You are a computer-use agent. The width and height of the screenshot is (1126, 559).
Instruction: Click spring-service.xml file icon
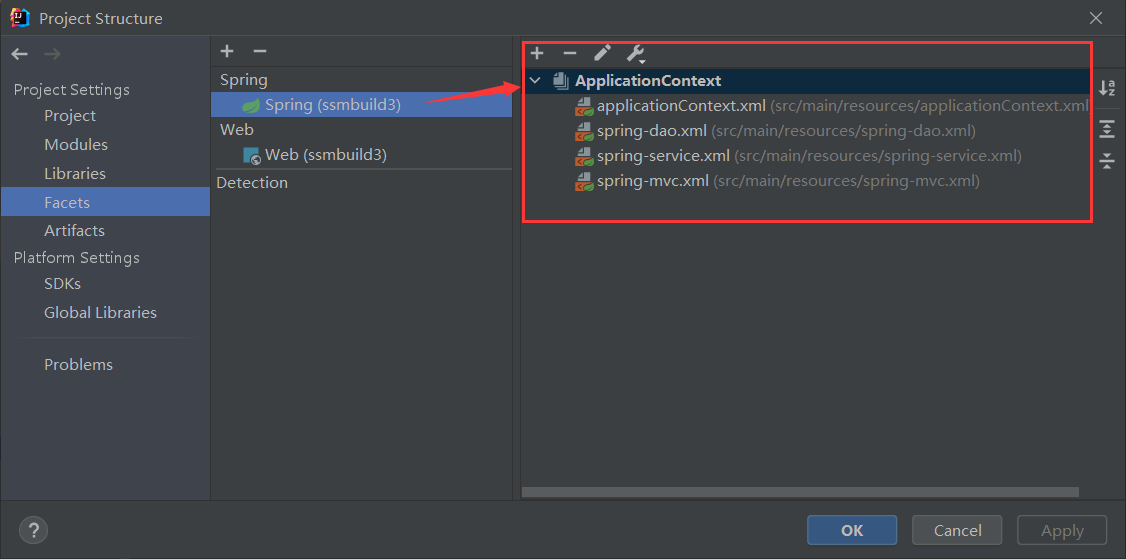pos(584,157)
